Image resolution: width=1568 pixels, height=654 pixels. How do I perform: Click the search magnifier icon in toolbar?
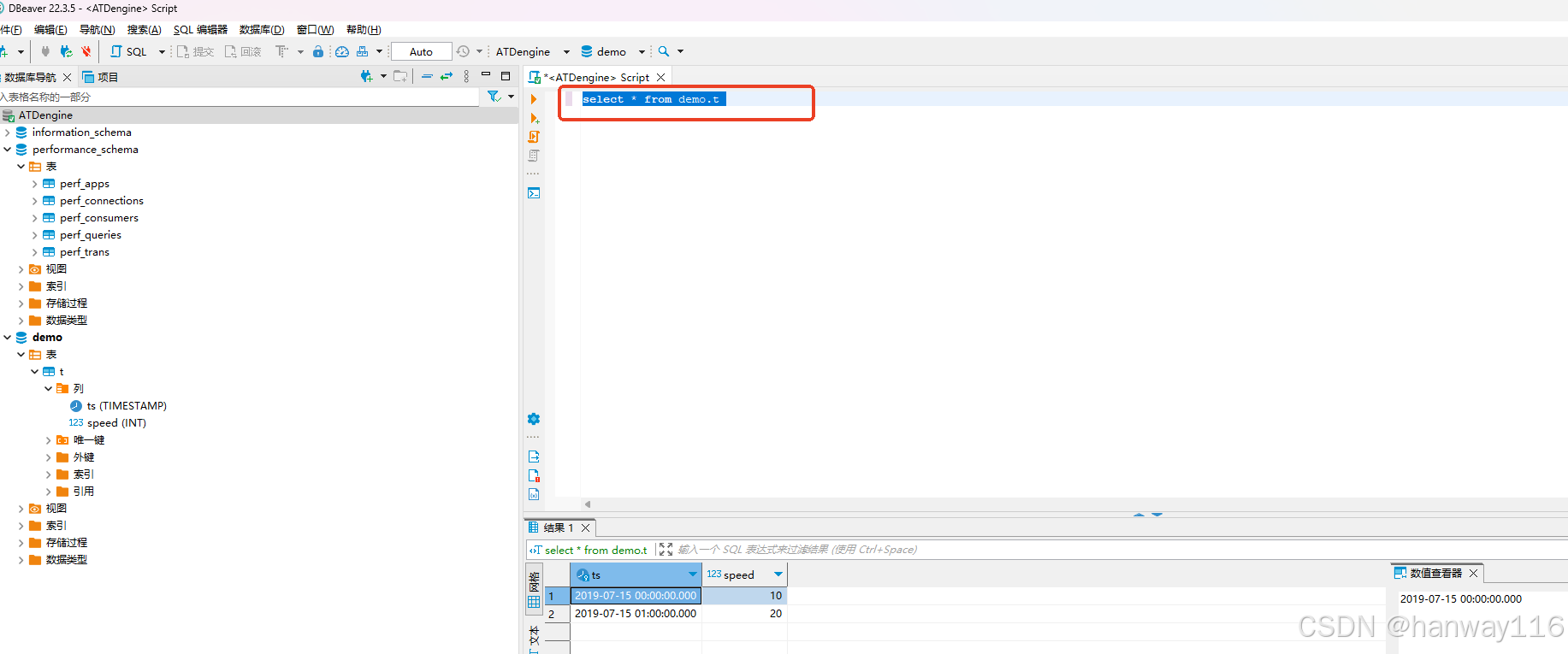664,51
